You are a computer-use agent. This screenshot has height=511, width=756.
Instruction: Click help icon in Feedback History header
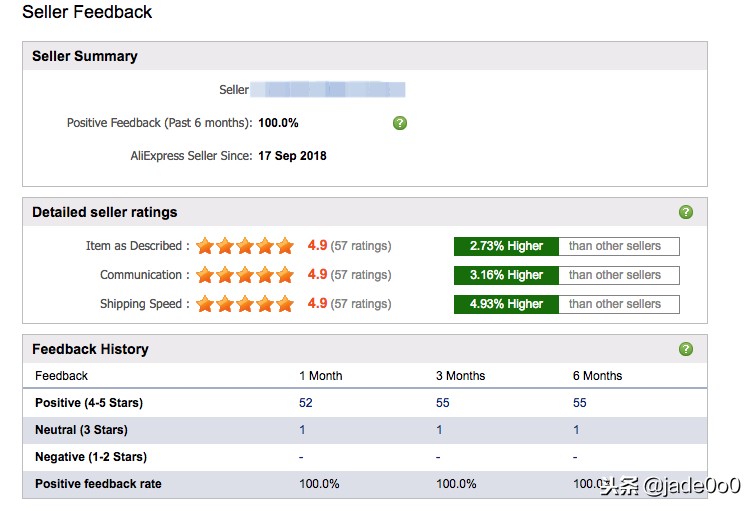point(685,349)
